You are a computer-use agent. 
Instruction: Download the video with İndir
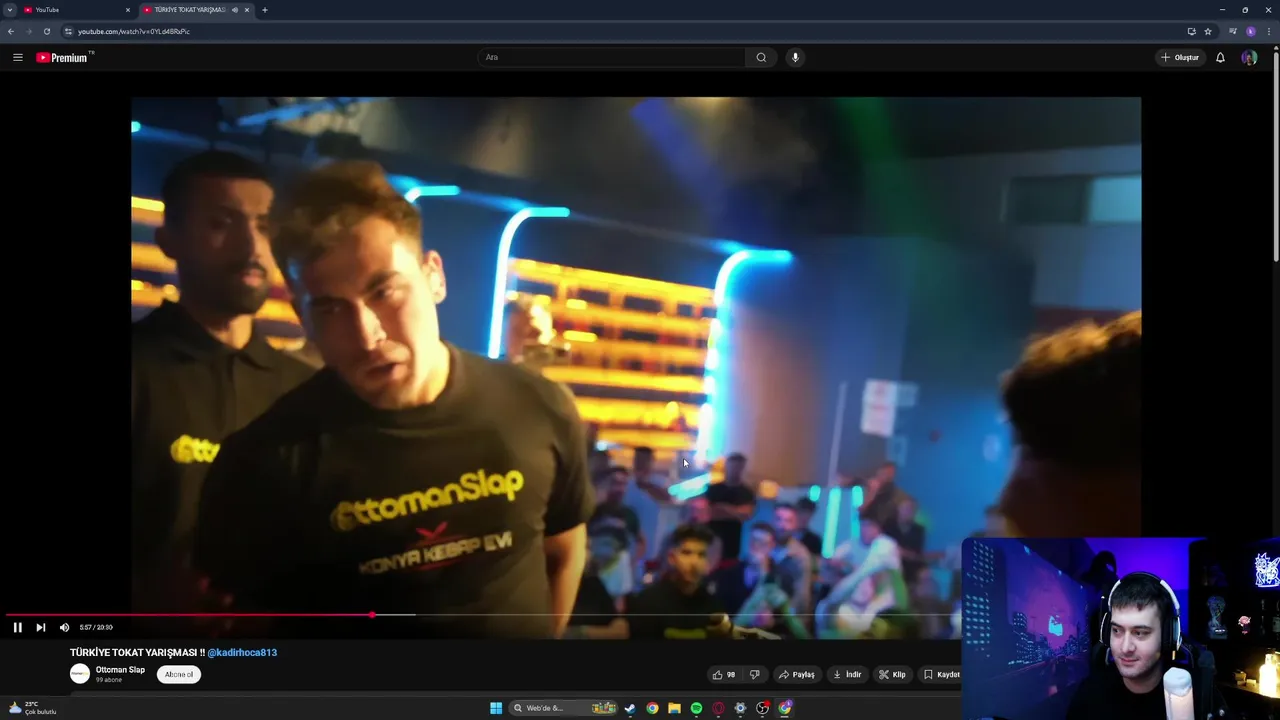(x=847, y=675)
